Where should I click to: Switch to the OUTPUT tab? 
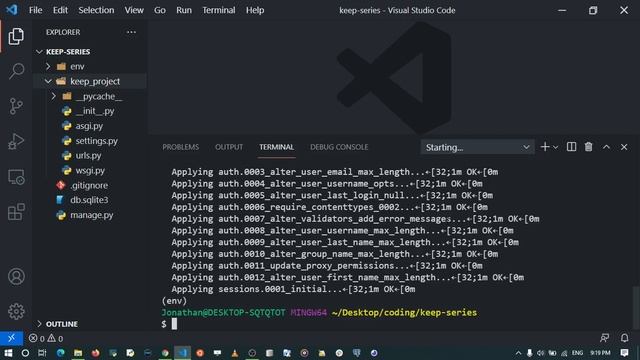pyautogui.click(x=229, y=147)
